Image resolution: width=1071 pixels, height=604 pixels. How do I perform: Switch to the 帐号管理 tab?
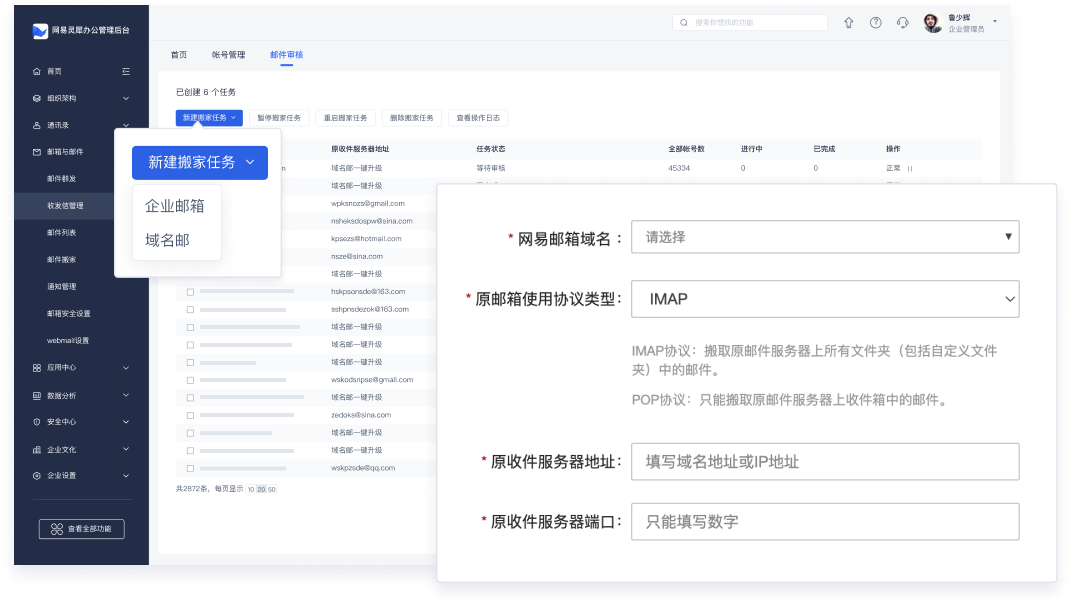(228, 55)
